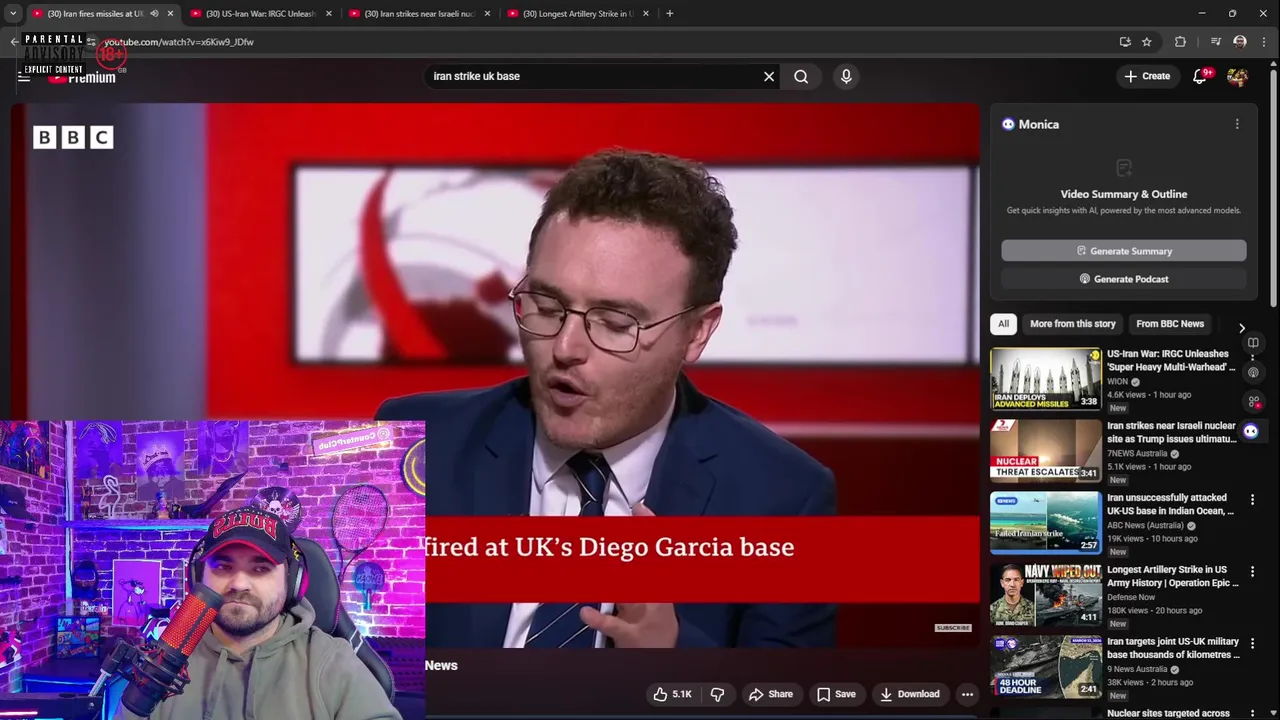The height and width of the screenshot is (720, 1280).
Task: Open options for 9 News Australia video
Action: tap(1252, 643)
